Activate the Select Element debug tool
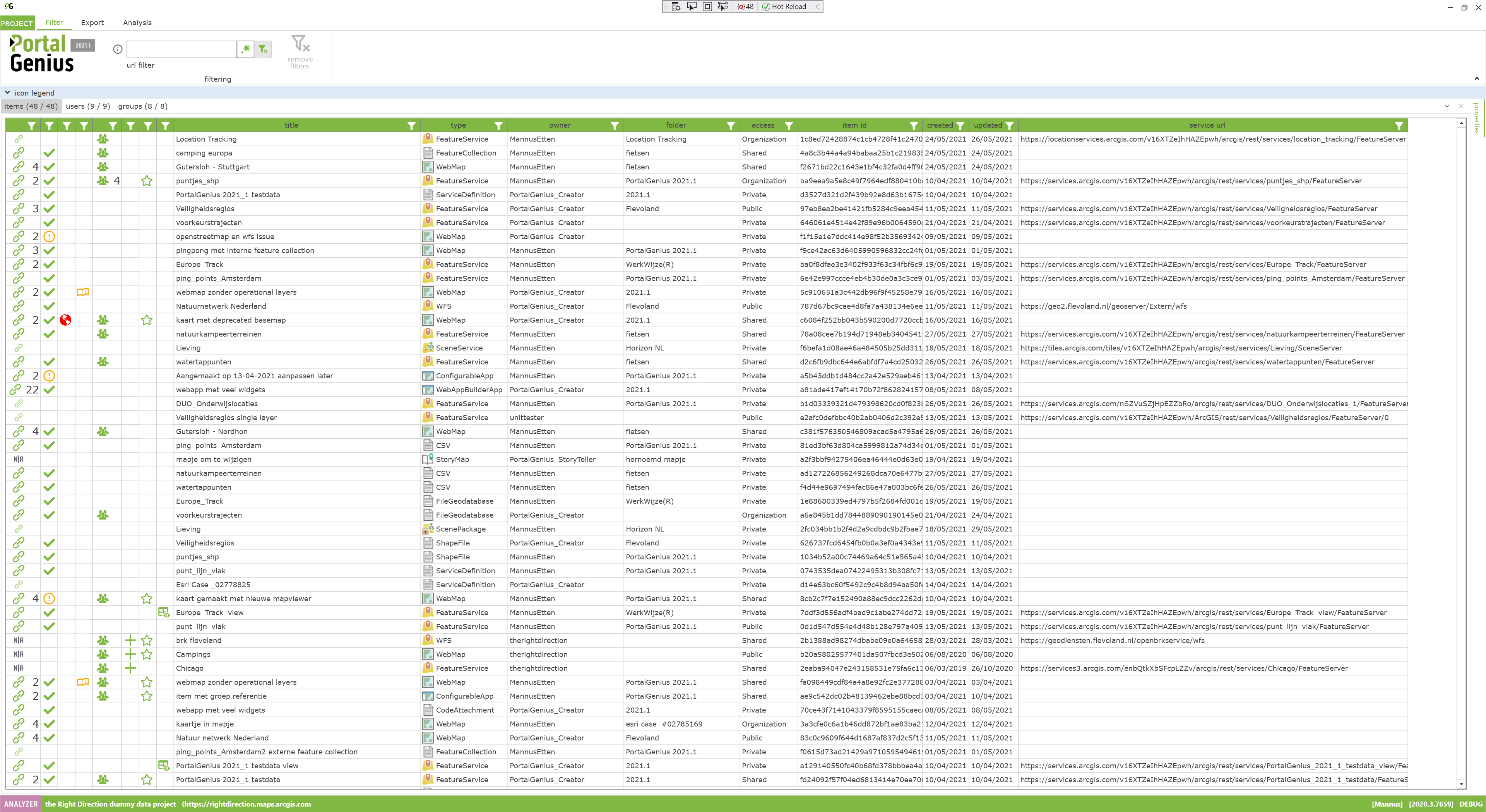 pyautogui.click(x=692, y=7)
